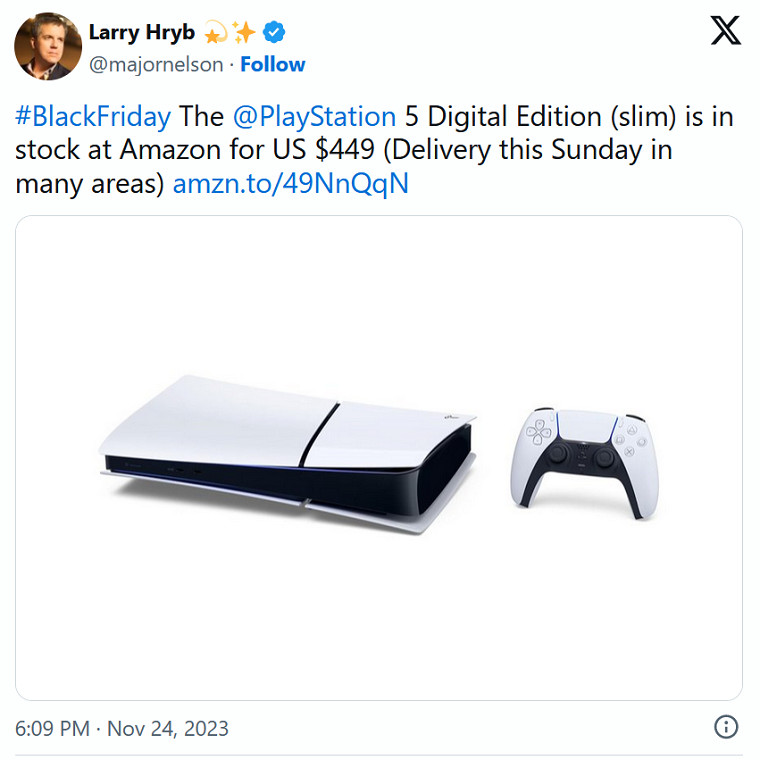Click the 6:09 PM time text

click(54, 728)
